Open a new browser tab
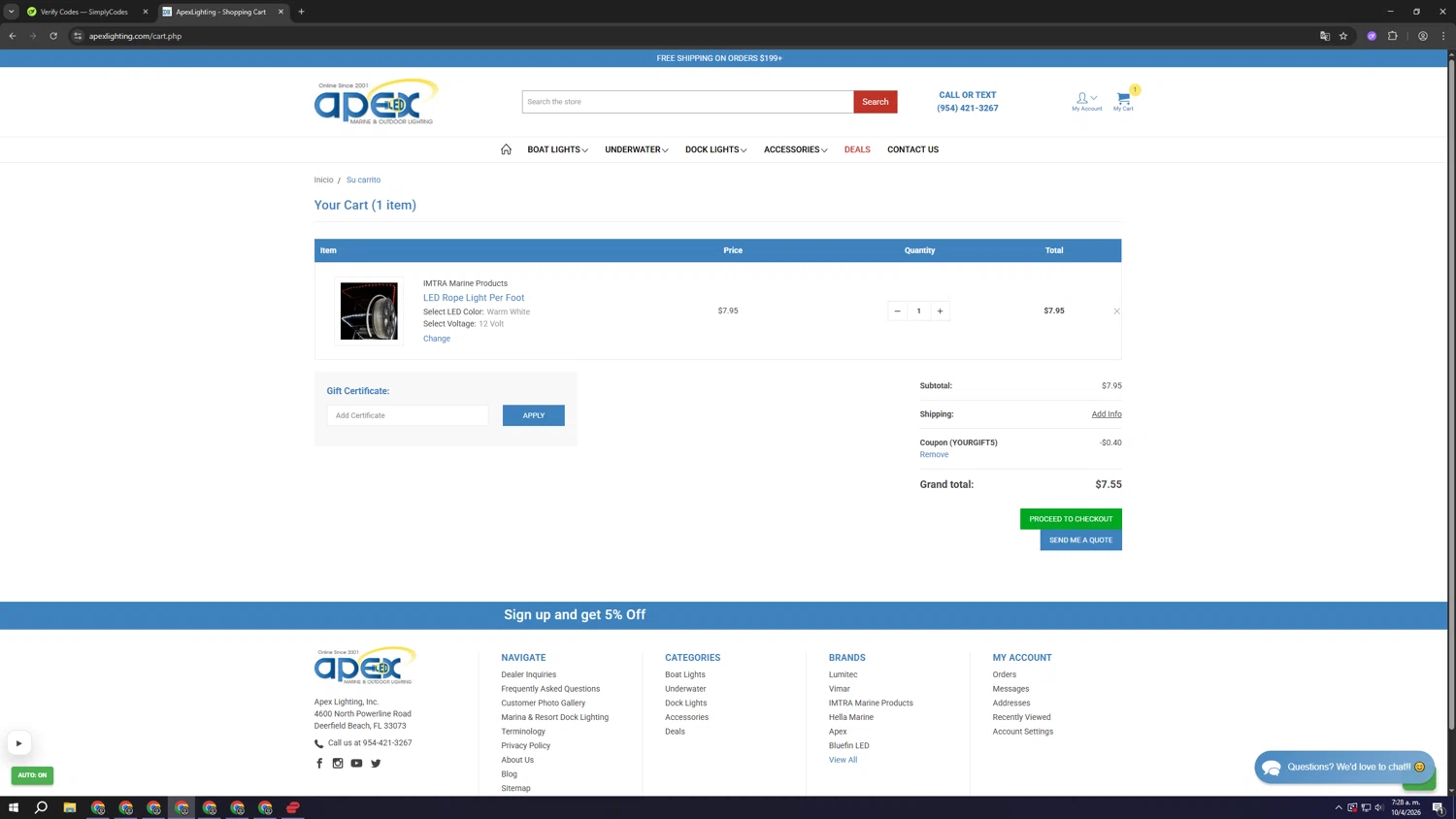Screen dimensions: 1456x819 (301, 12)
